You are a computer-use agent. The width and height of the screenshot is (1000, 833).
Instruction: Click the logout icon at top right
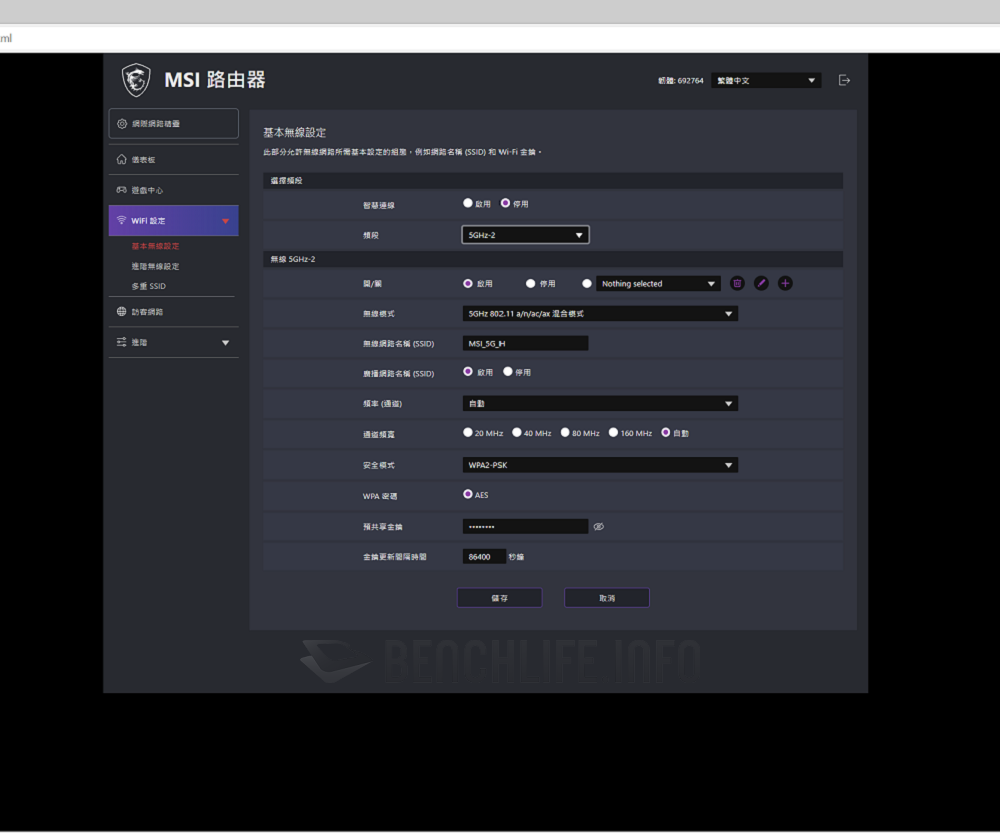pyautogui.click(x=843, y=79)
